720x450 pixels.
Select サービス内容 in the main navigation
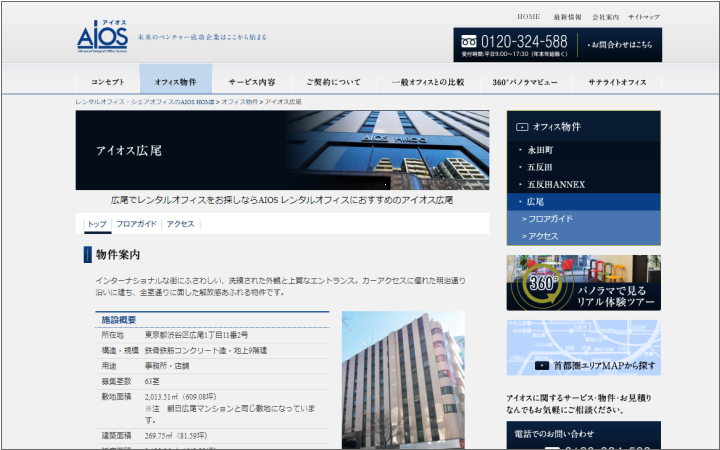click(252, 82)
